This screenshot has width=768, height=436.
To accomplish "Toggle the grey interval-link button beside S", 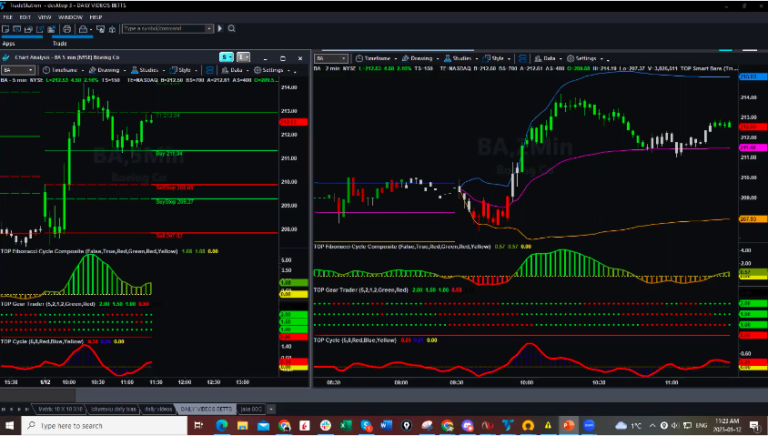I will 243,57.
